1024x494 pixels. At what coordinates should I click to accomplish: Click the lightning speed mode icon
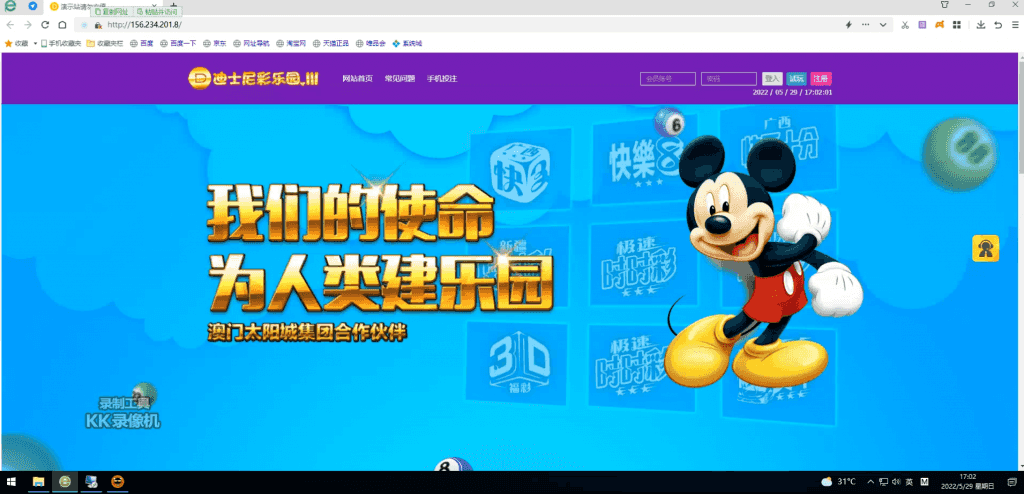(x=848, y=25)
